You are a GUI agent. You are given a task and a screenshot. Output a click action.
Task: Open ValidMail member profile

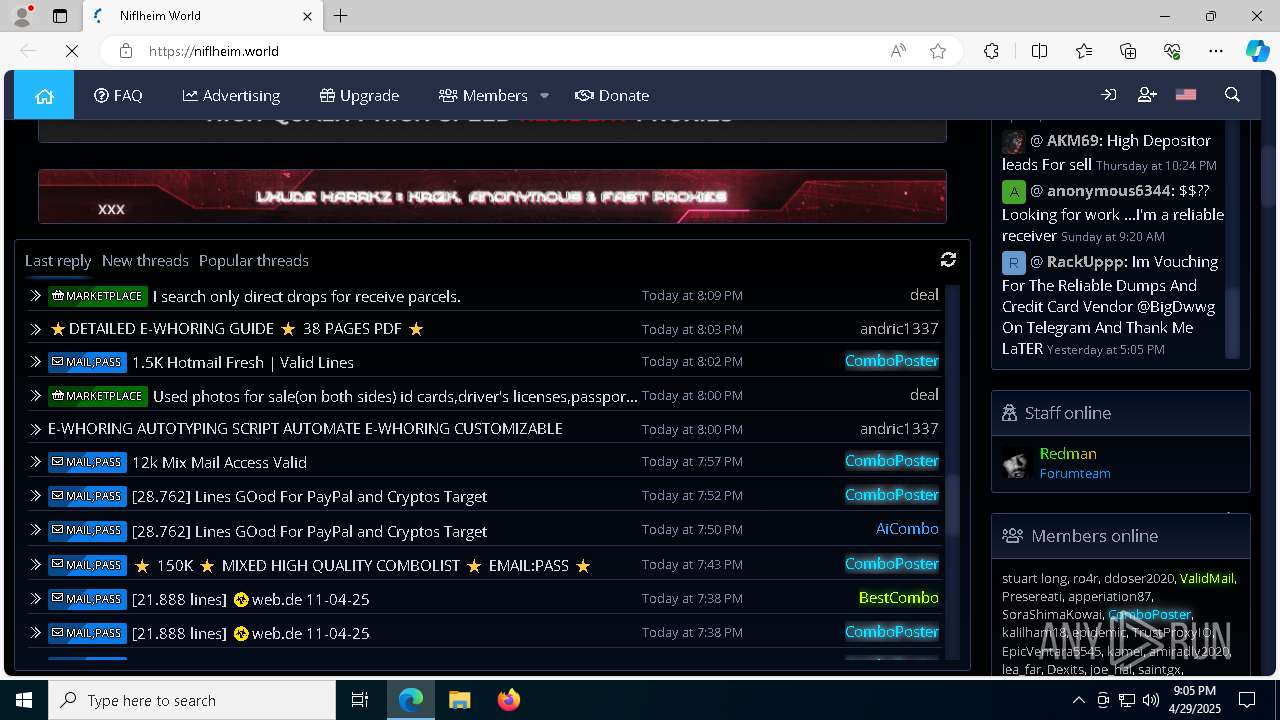[x=1207, y=578]
